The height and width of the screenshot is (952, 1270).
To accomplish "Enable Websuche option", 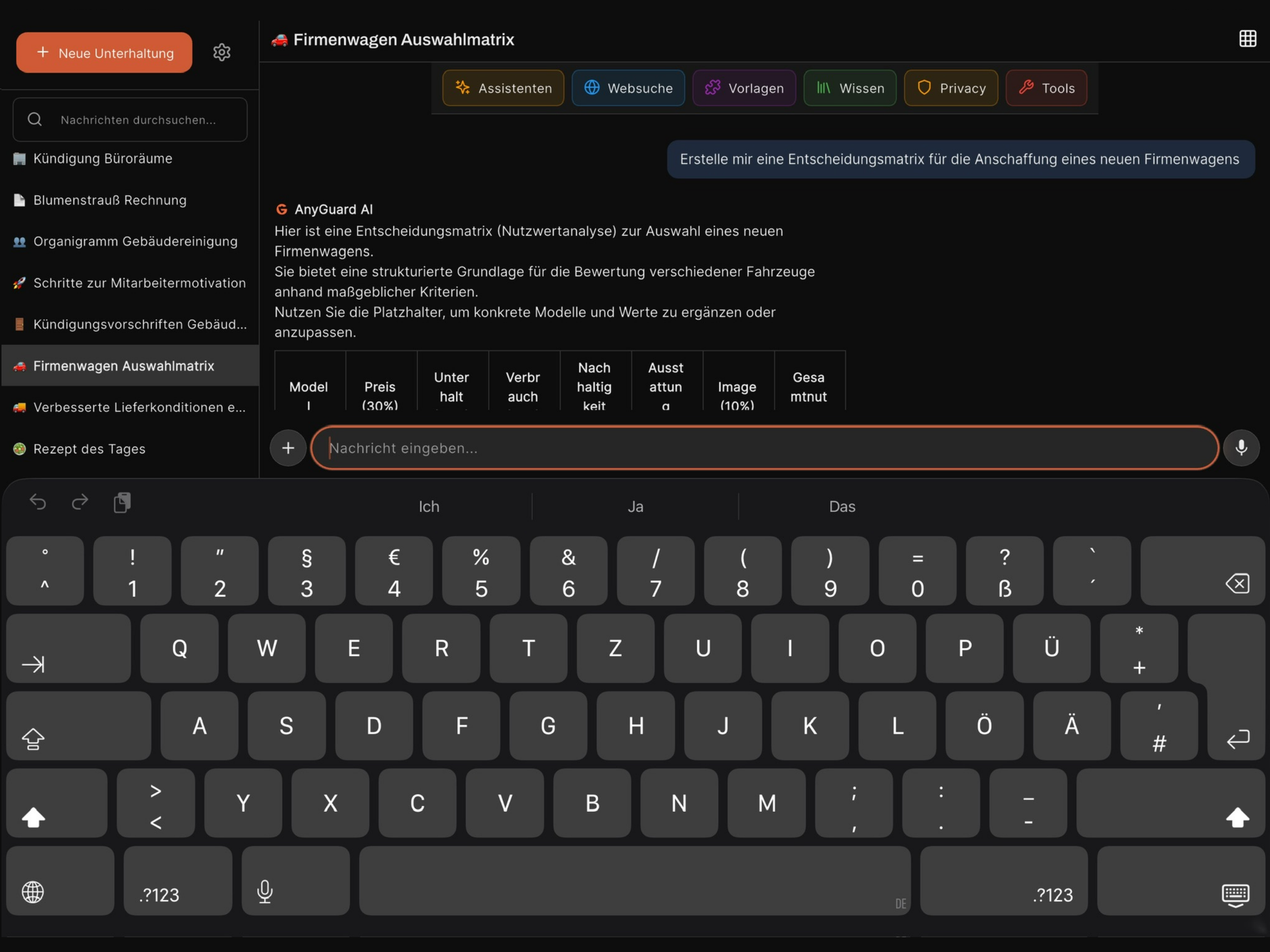I will coord(628,88).
